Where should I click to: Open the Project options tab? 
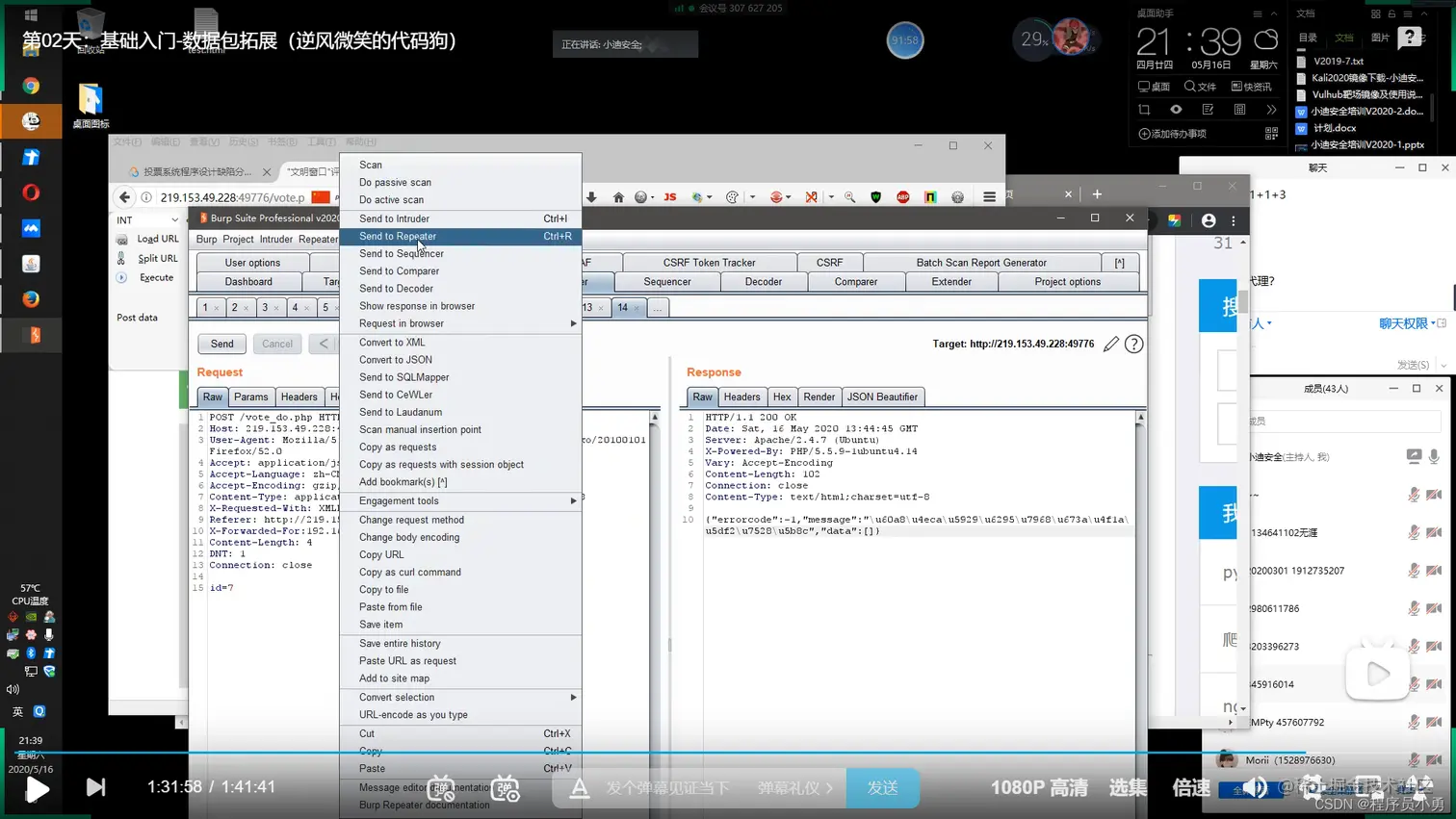pyautogui.click(x=1067, y=282)
